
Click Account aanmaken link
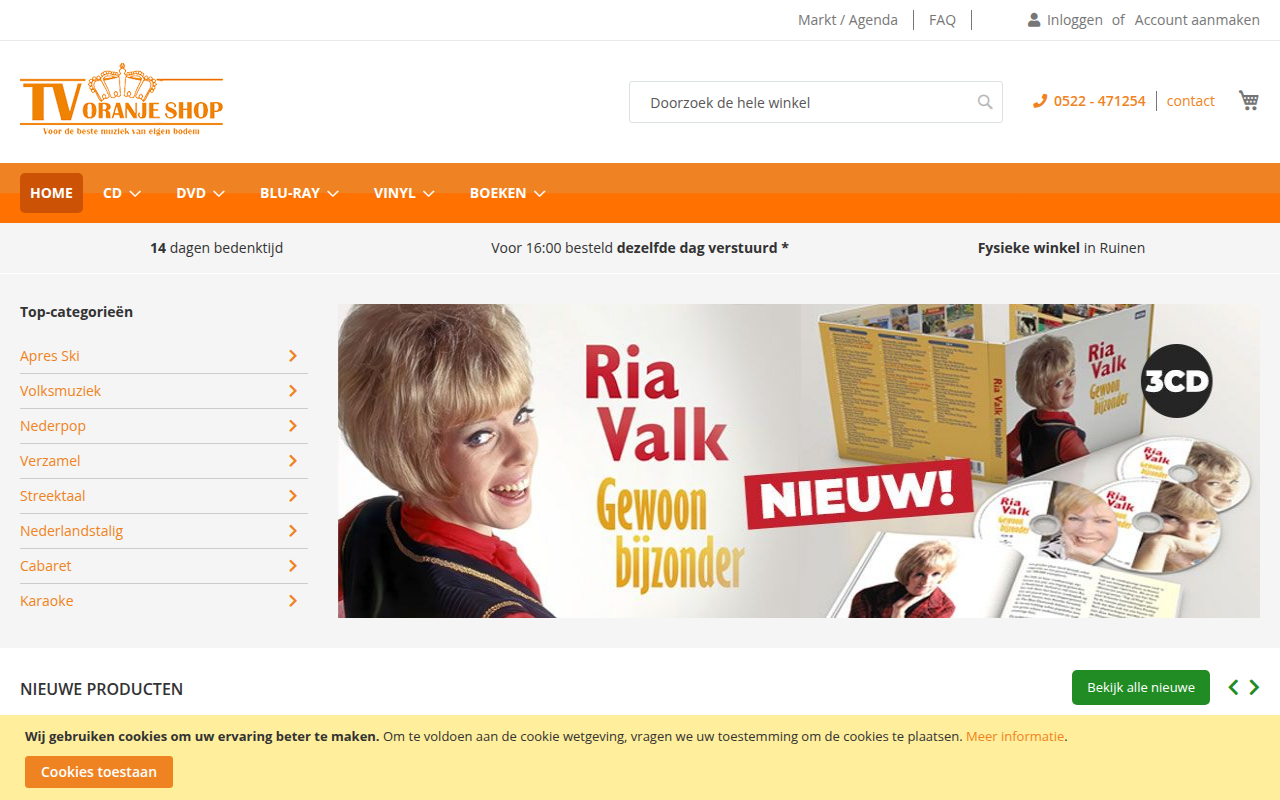tap(1197, 20)
